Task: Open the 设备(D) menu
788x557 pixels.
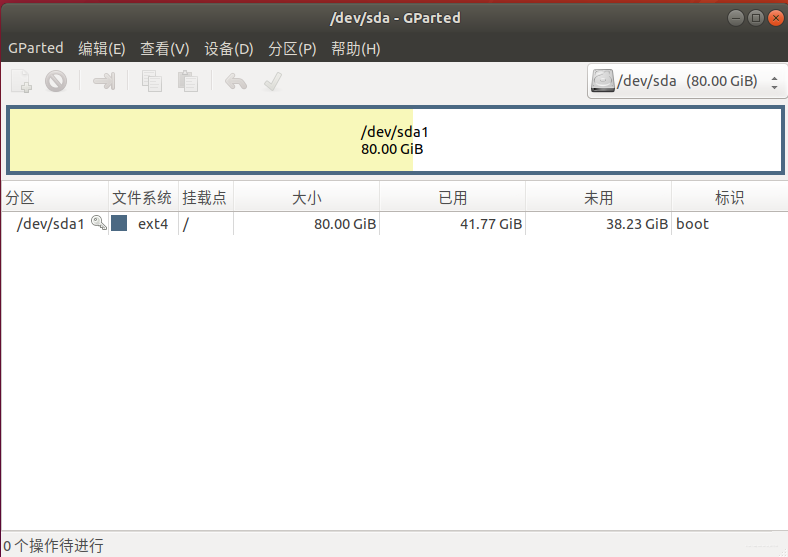Action: (229, 48)
